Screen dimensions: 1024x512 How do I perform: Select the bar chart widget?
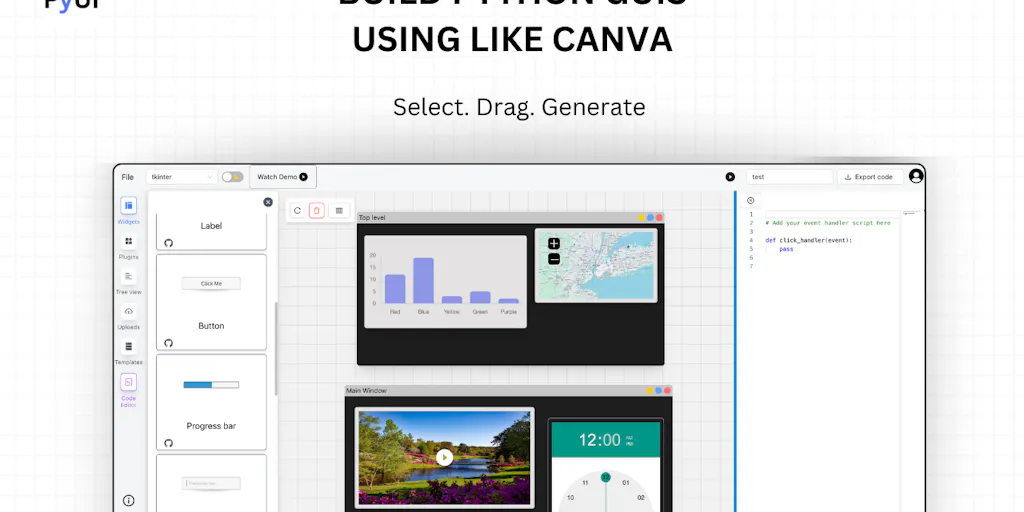(445, 281)
